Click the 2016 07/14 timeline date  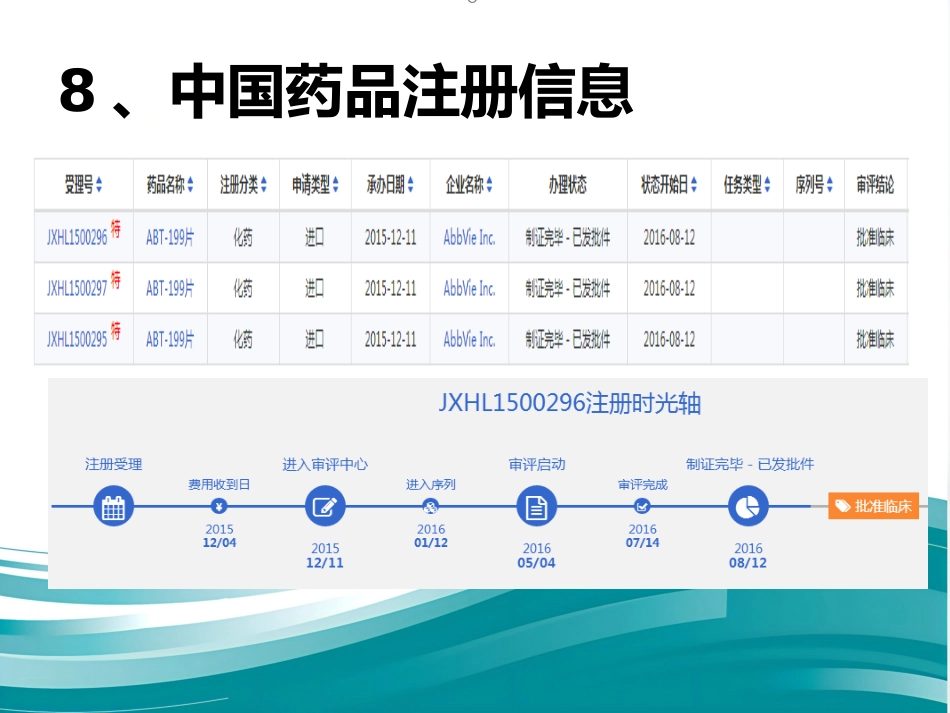coord(642,536)
